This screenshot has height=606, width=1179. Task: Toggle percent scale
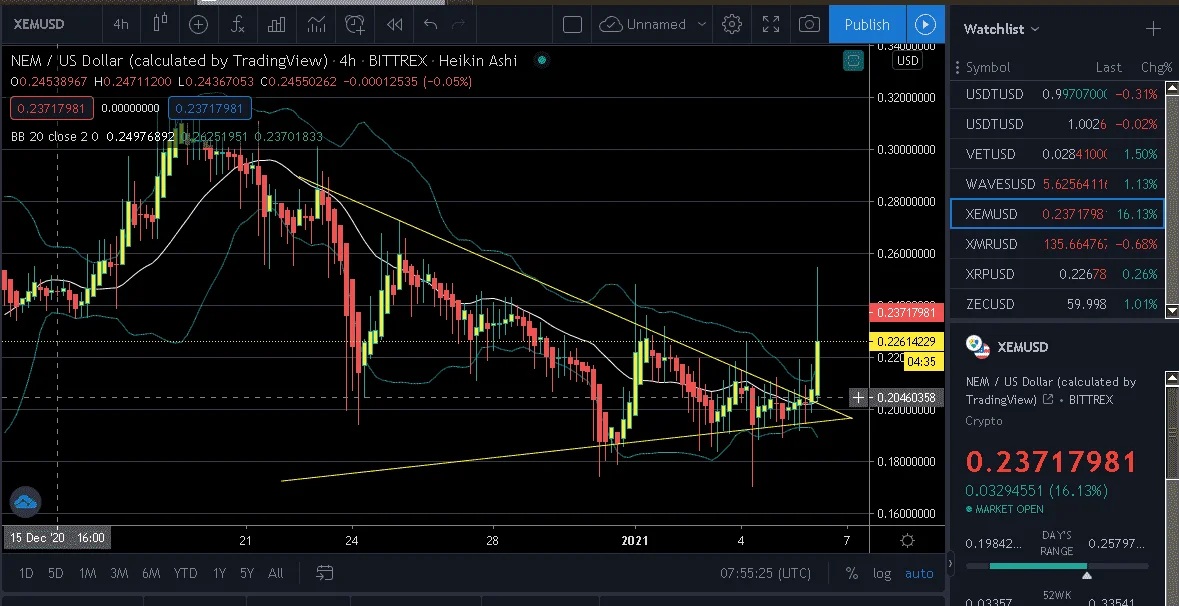click(851, 573)
